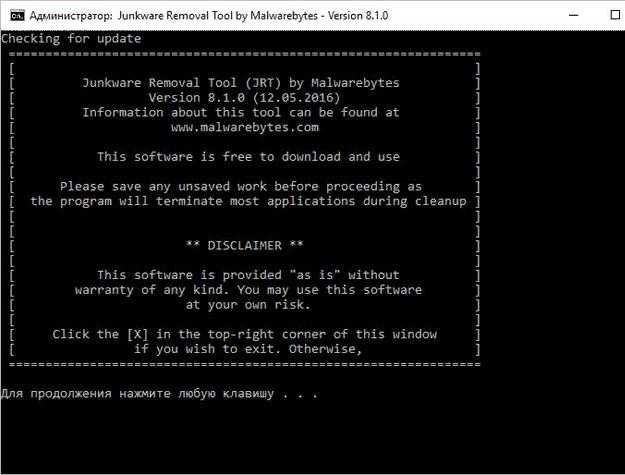The height and width of the screenshot is (475, 625).
Task: Maximize the Junkware Removal Tool window
Action: [615, 15]
